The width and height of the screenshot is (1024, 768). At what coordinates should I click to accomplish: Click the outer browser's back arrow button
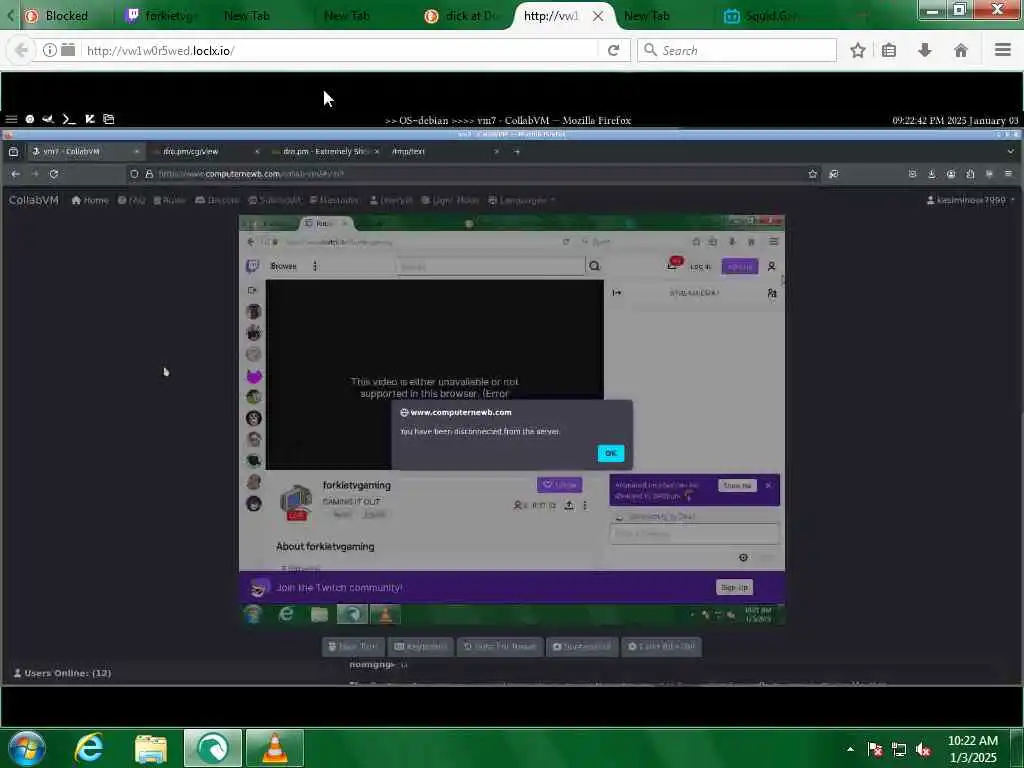pyautogui.click(x=21, y=50)
